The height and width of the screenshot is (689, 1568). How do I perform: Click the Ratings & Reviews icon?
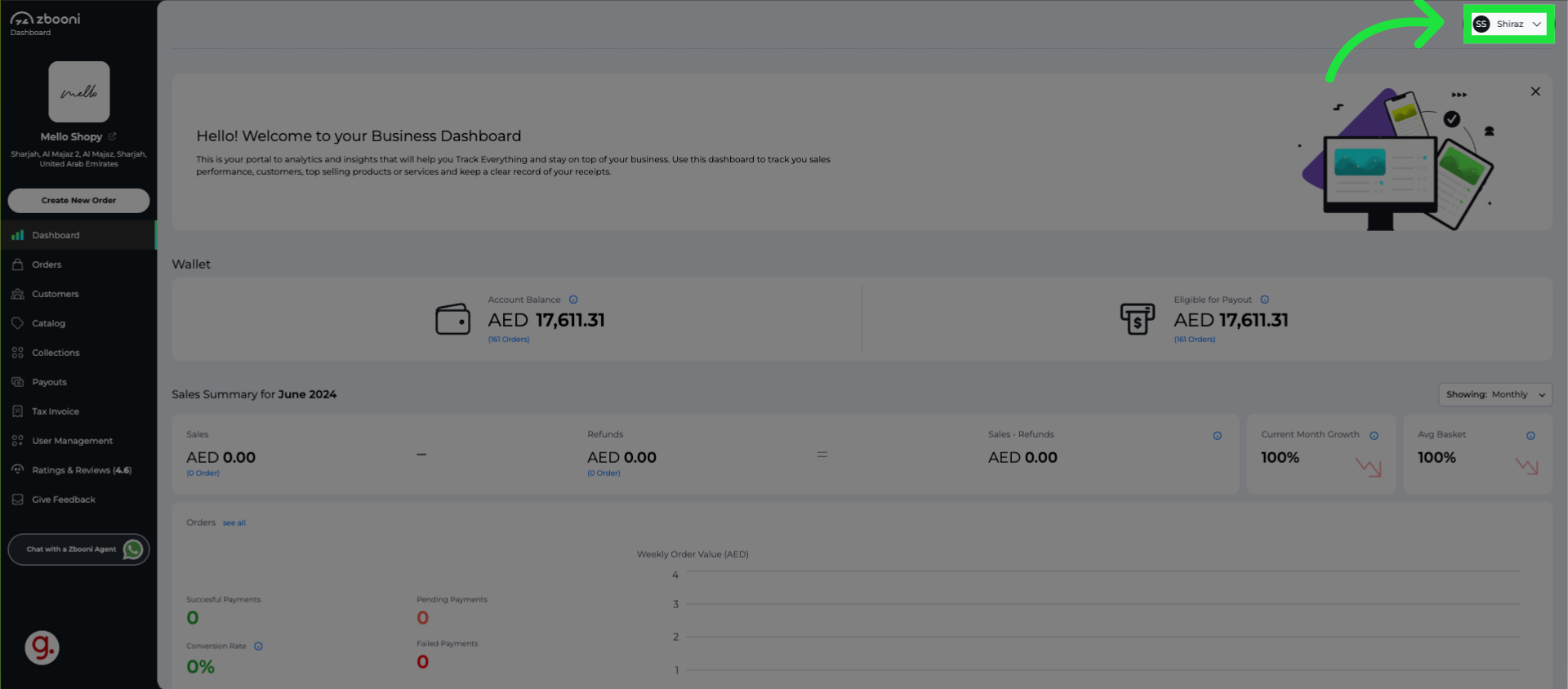coord(17,470)
